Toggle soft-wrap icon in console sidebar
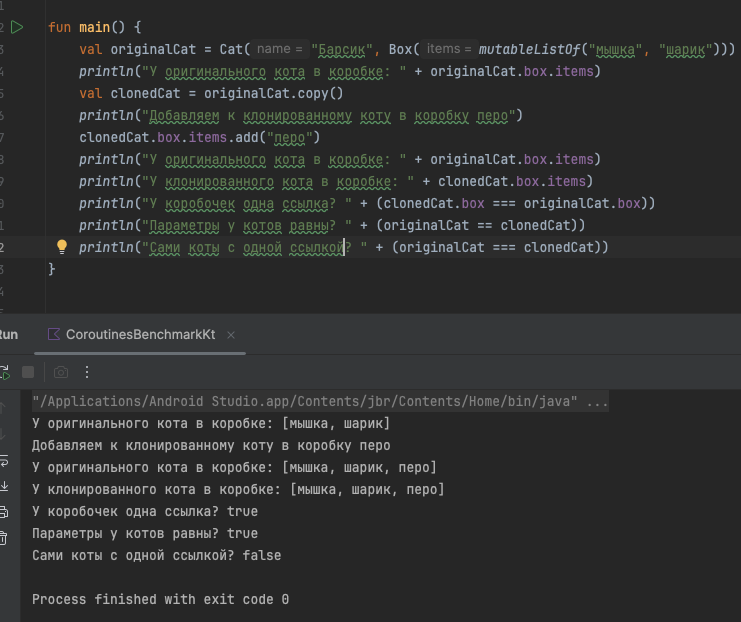 coord(4,460)
